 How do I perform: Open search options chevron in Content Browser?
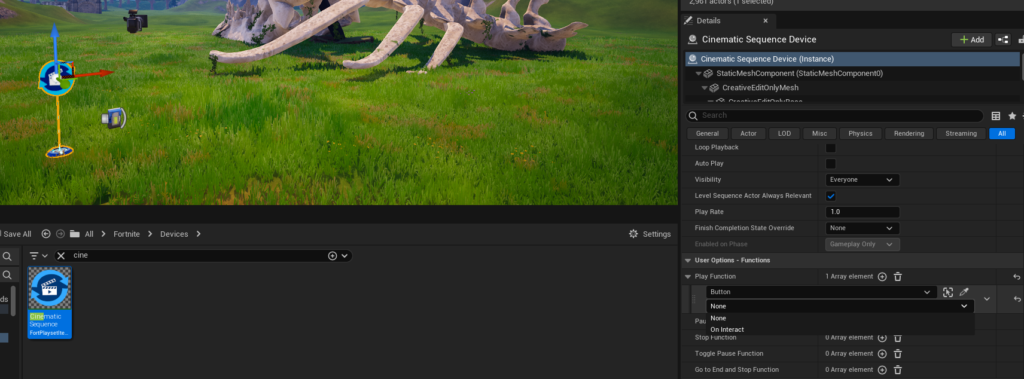pos(344,255)
